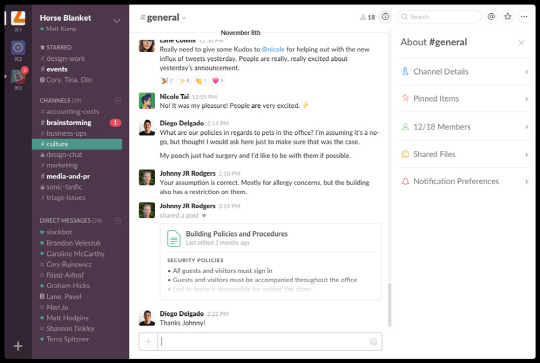The width and height of the screenshot is (540, 363).
Task: Open the Horse Blanket team menu chevron
Action: pyautogui.click(x=117, y=21)
